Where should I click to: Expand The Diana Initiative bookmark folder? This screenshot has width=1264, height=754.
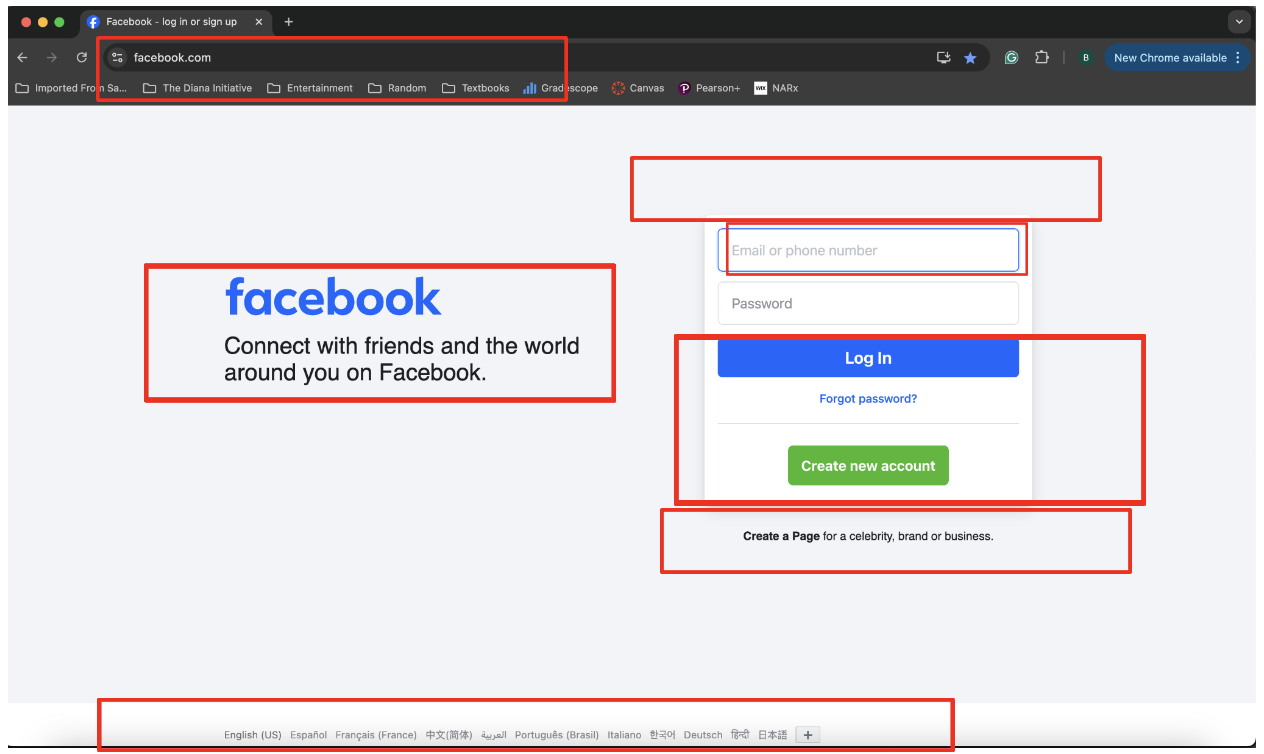pos(197,88)
